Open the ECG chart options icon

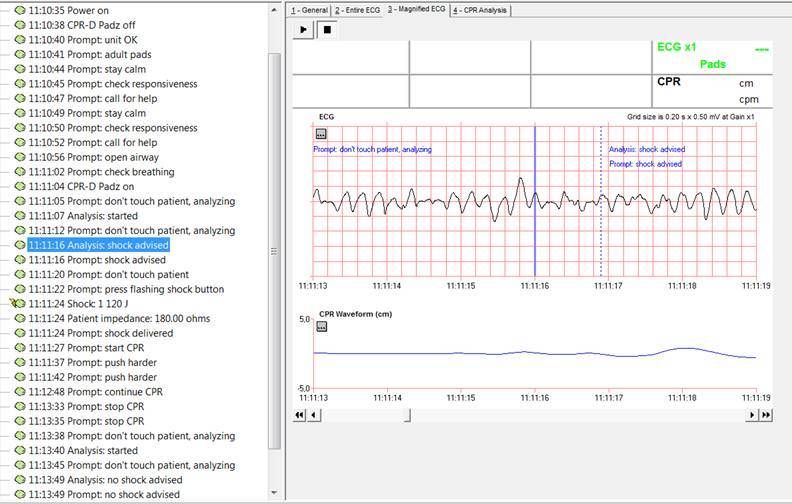coord(321,134)
